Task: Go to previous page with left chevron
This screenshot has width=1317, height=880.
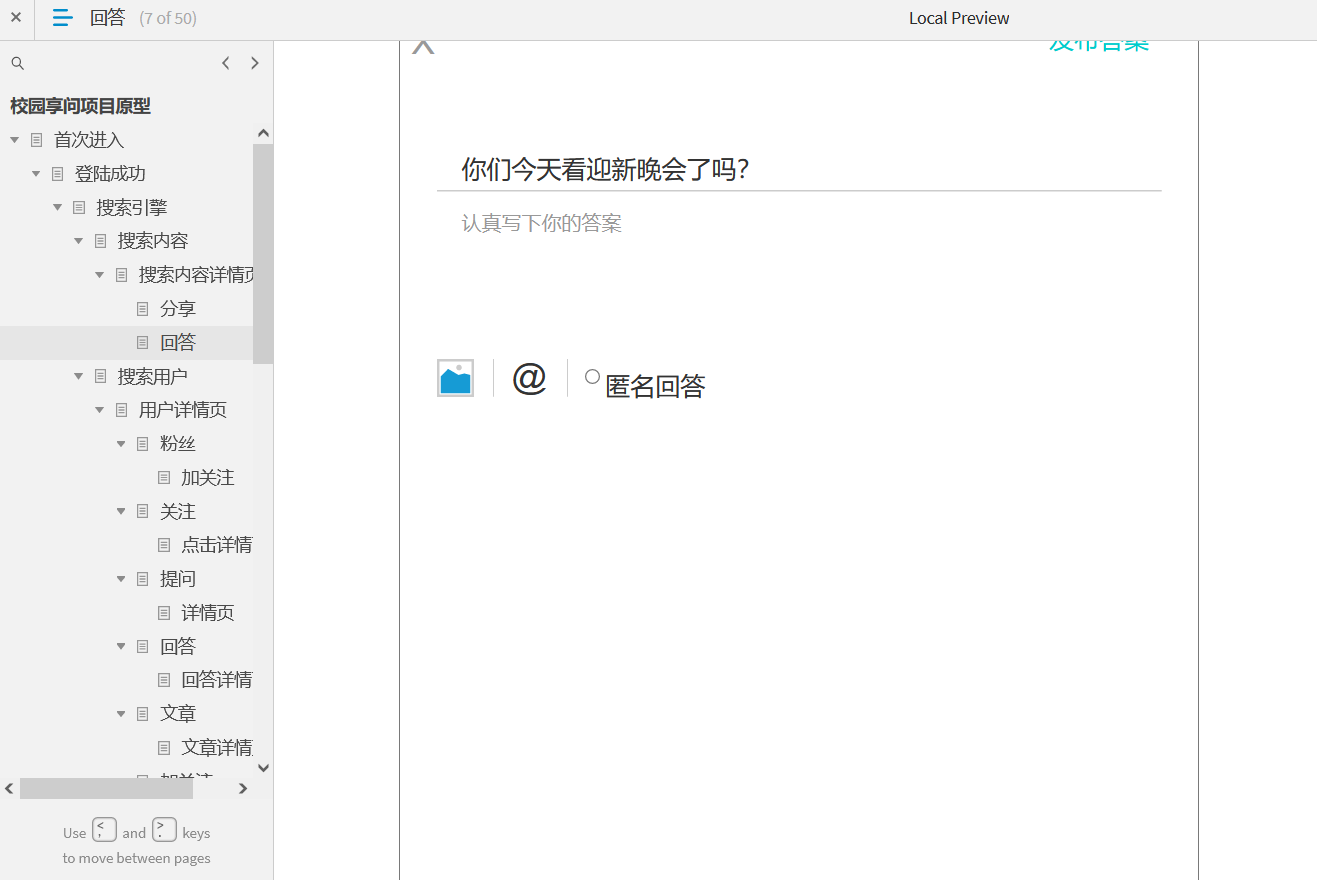Action: pyautogui.click(x=226, y=63)
